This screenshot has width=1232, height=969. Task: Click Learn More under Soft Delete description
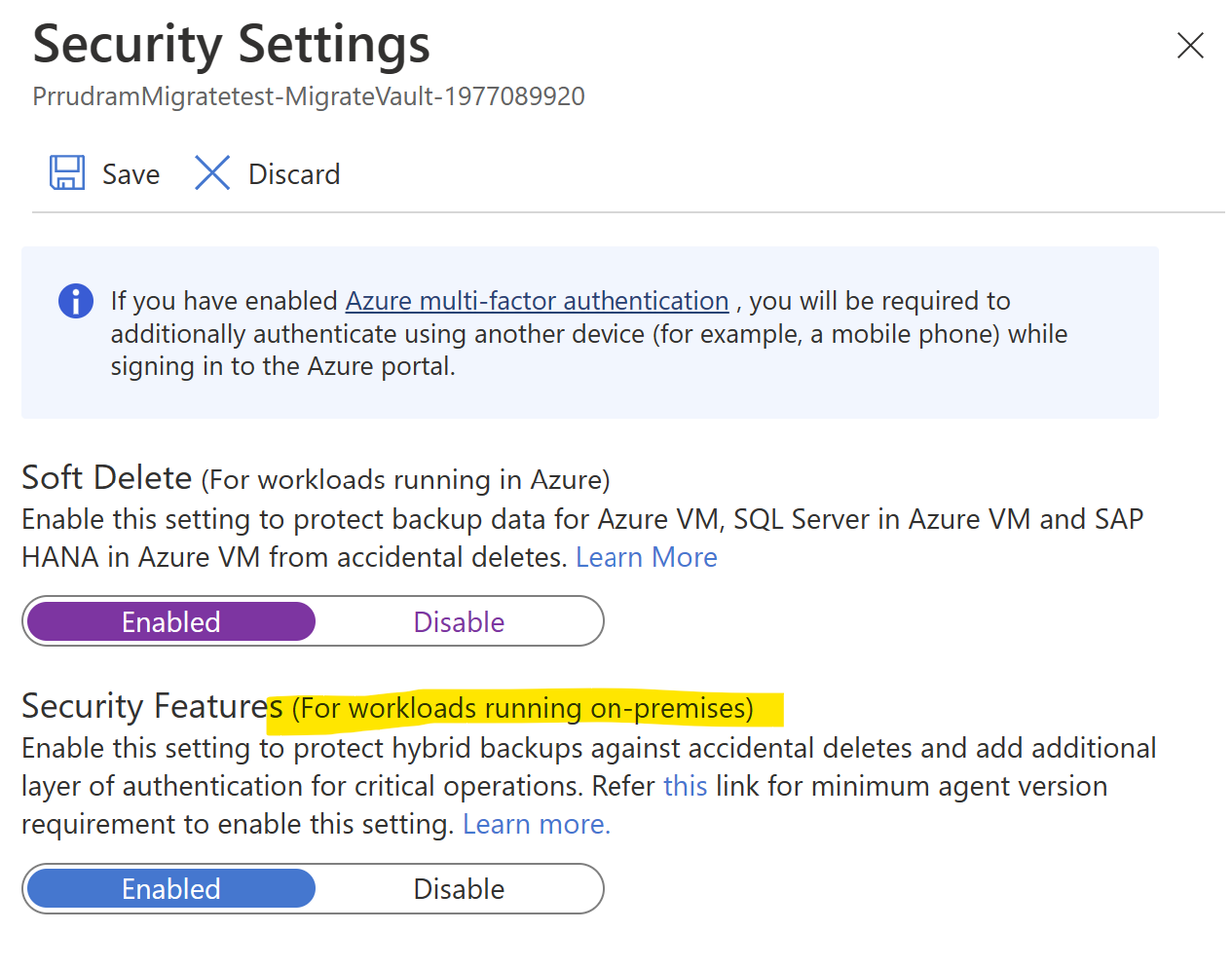click(x=646, y=556)
